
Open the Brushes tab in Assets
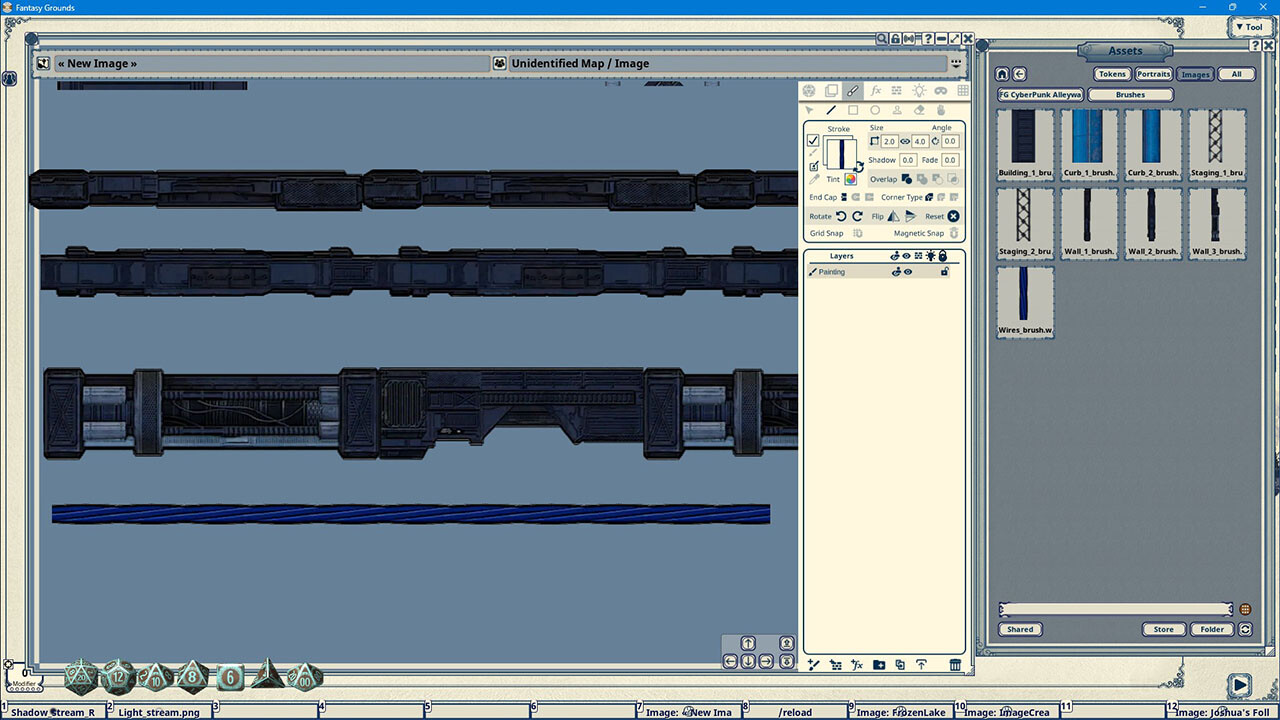click(1130, 94)
